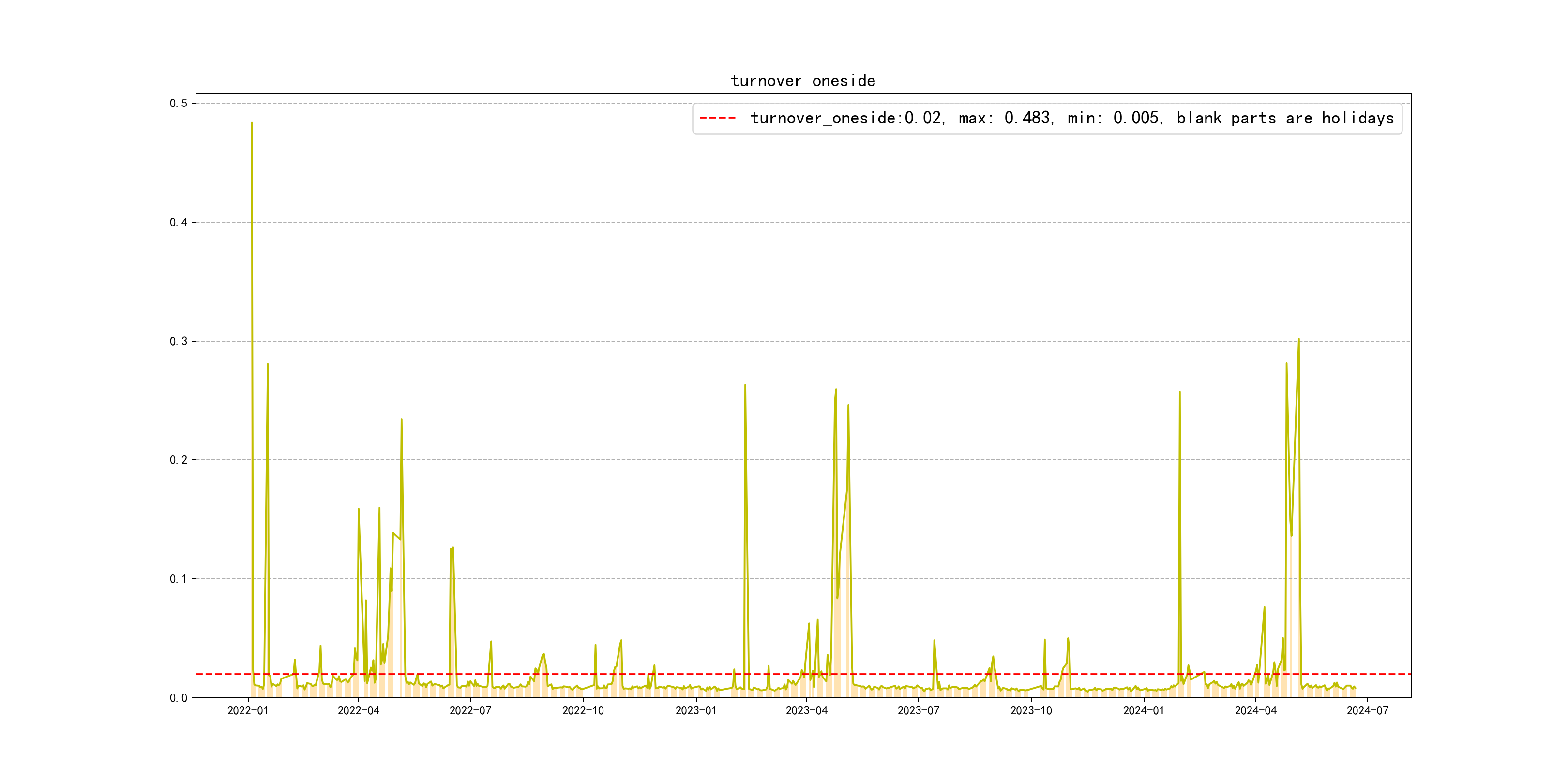This screenshot has height=784, width=1568.
Task: Click the 0.3 y-axis tick label
Action: pos(179,342)
